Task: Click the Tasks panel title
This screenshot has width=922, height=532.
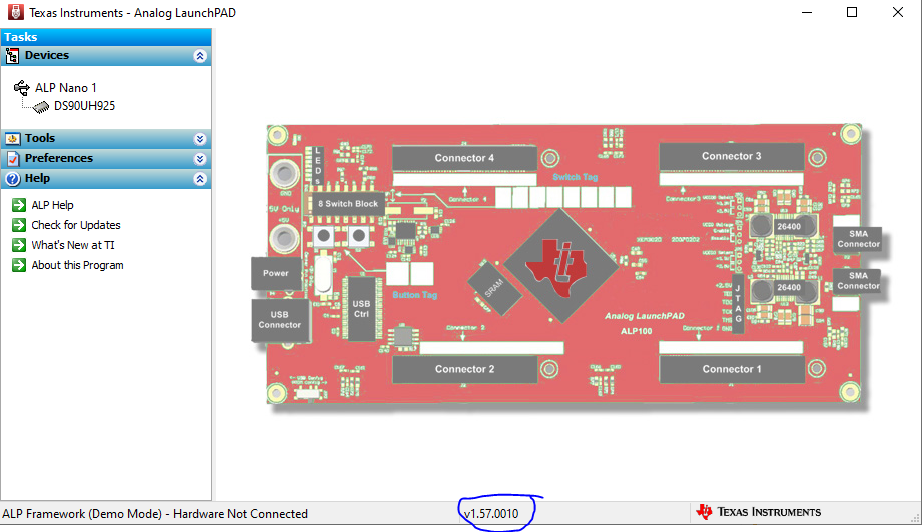Action: coord(21,37)
